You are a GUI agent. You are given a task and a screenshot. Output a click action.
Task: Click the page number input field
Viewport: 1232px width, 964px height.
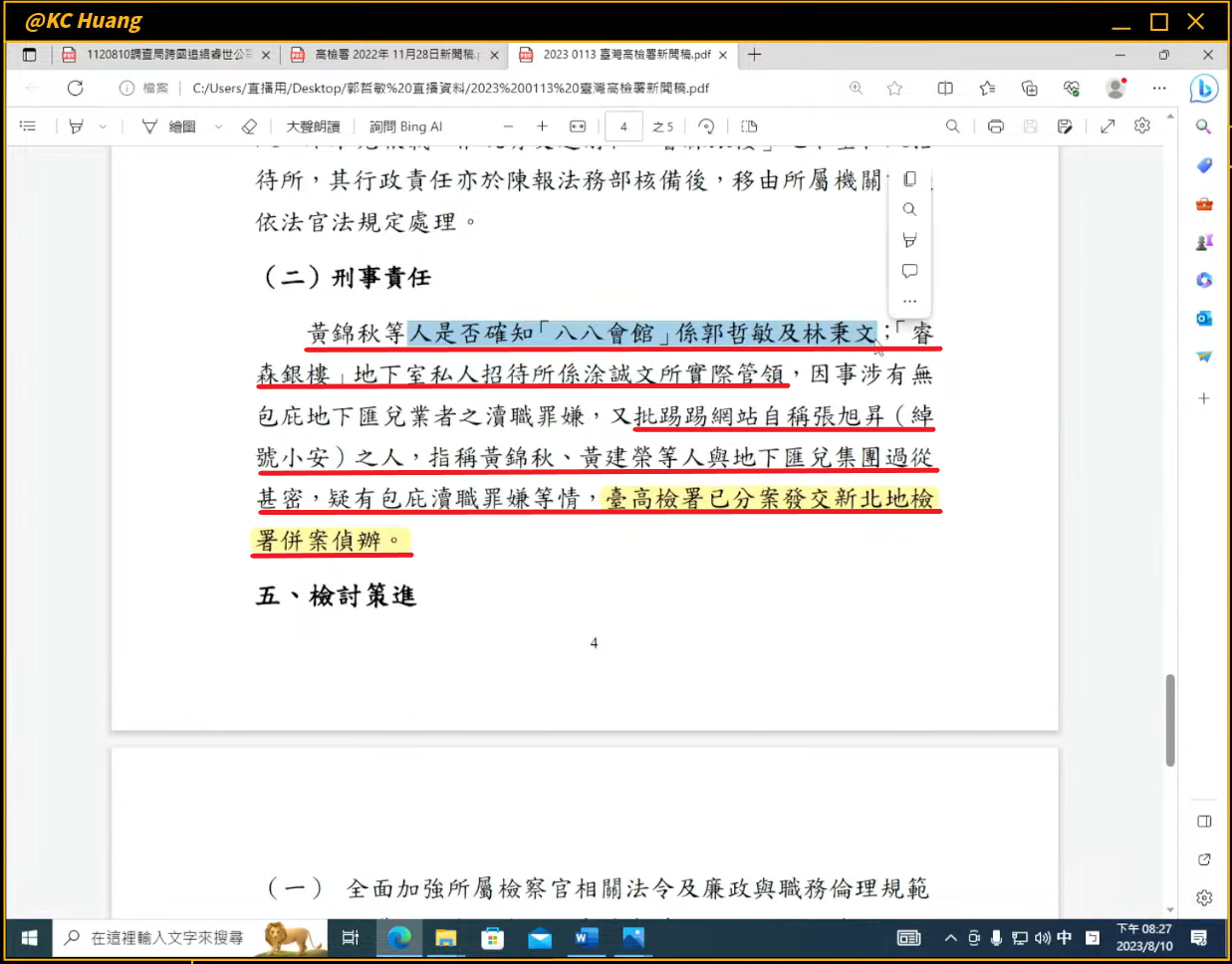[x=623, y=126]
